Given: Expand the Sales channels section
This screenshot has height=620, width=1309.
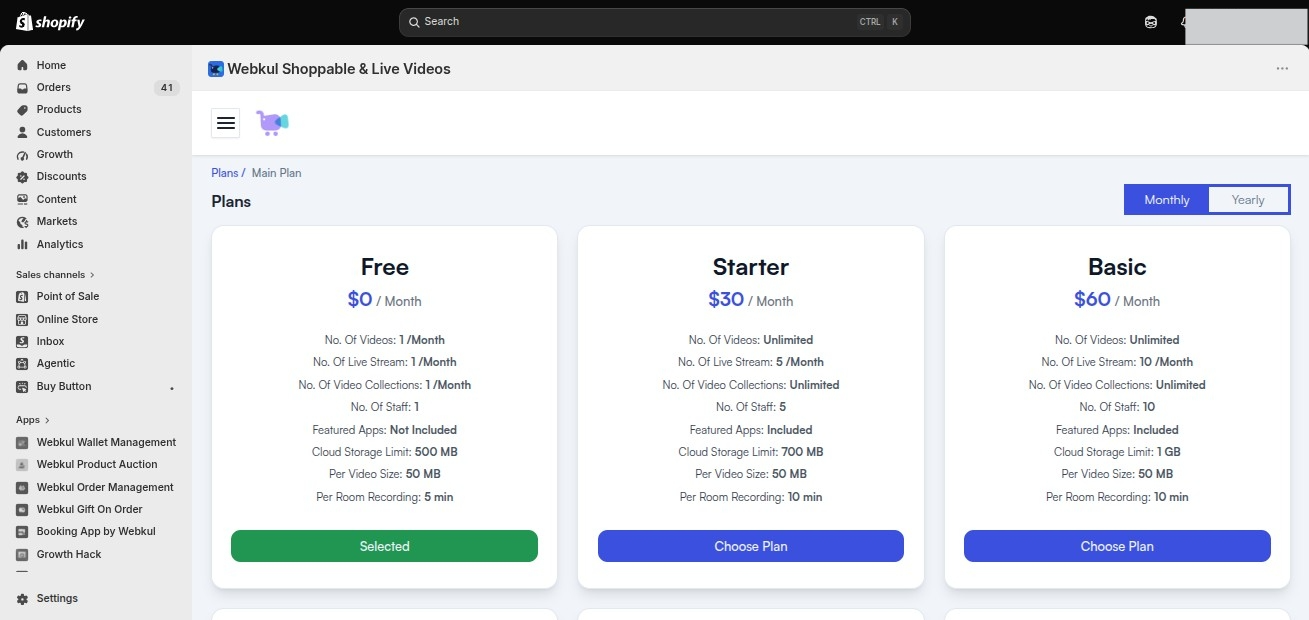Looking at the screenshot, I should point(56,274).
